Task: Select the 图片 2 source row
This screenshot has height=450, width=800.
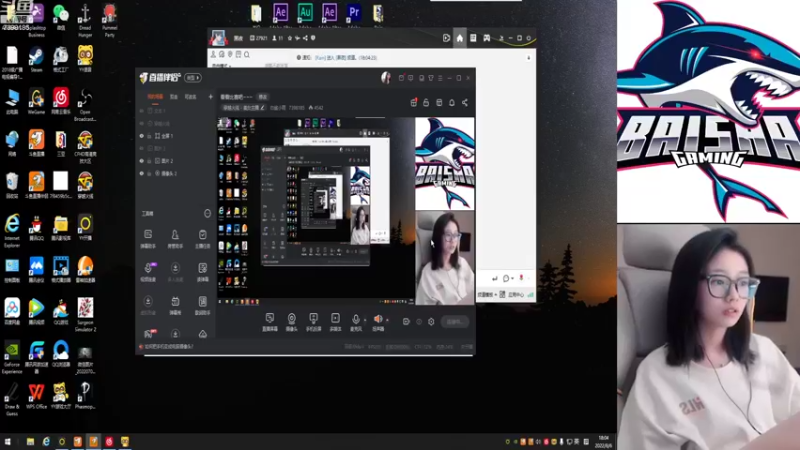Action: 176,161
